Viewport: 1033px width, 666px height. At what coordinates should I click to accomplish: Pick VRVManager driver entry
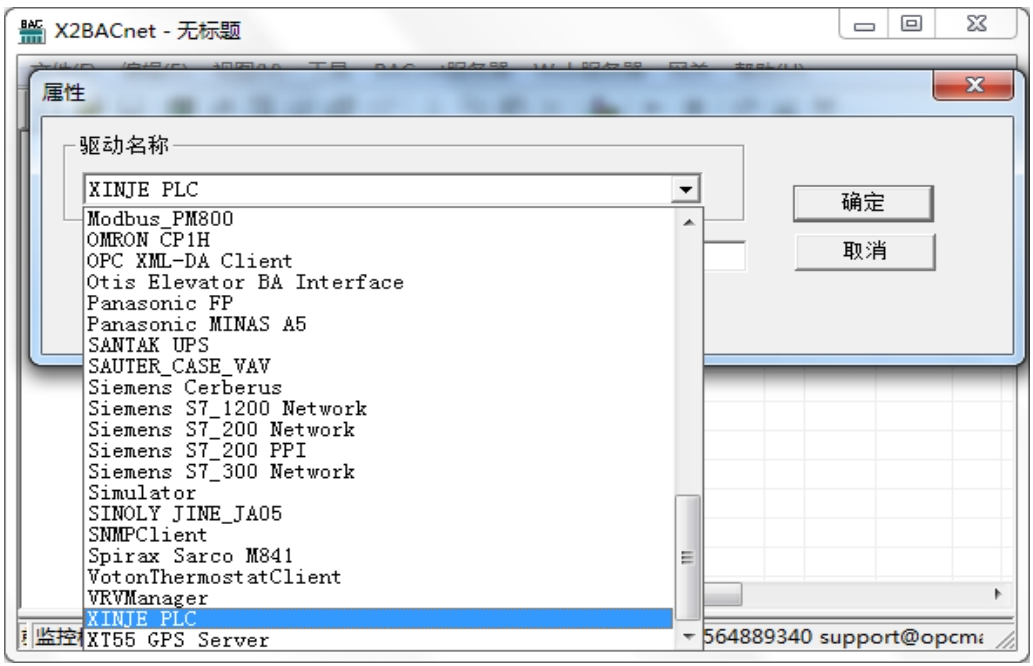(x=379, y=597)
